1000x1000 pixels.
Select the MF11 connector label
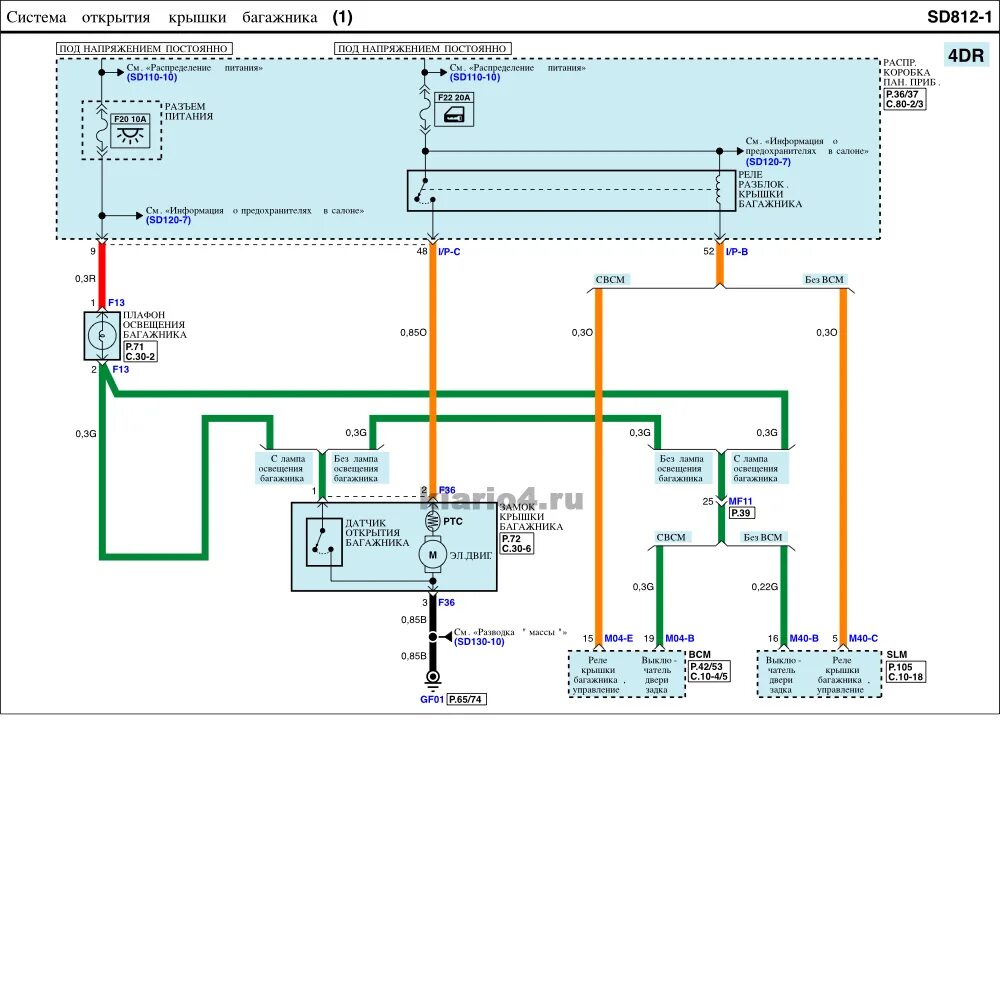tap(740, 501)
